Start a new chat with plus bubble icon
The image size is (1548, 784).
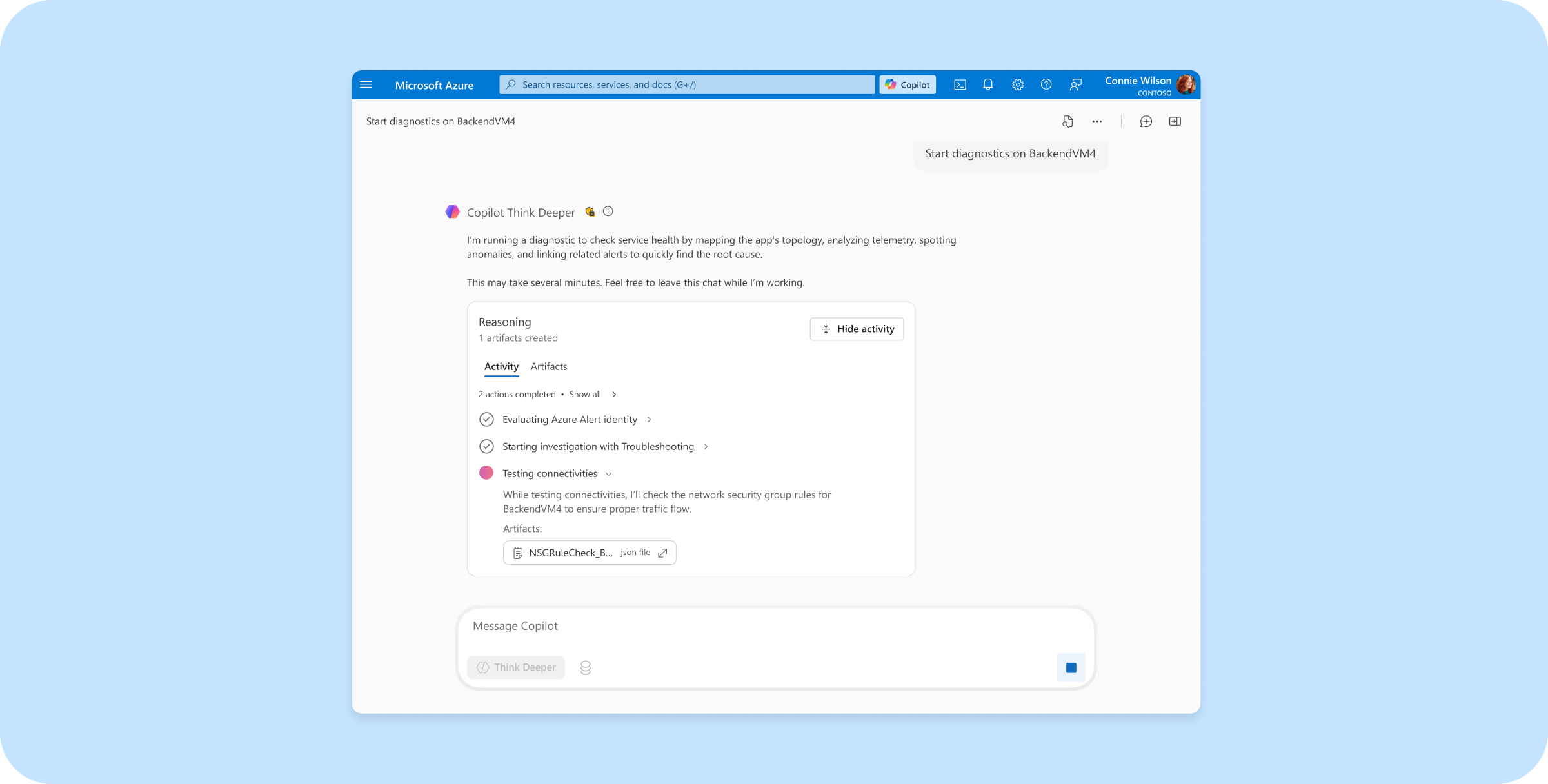point(1146,121)
